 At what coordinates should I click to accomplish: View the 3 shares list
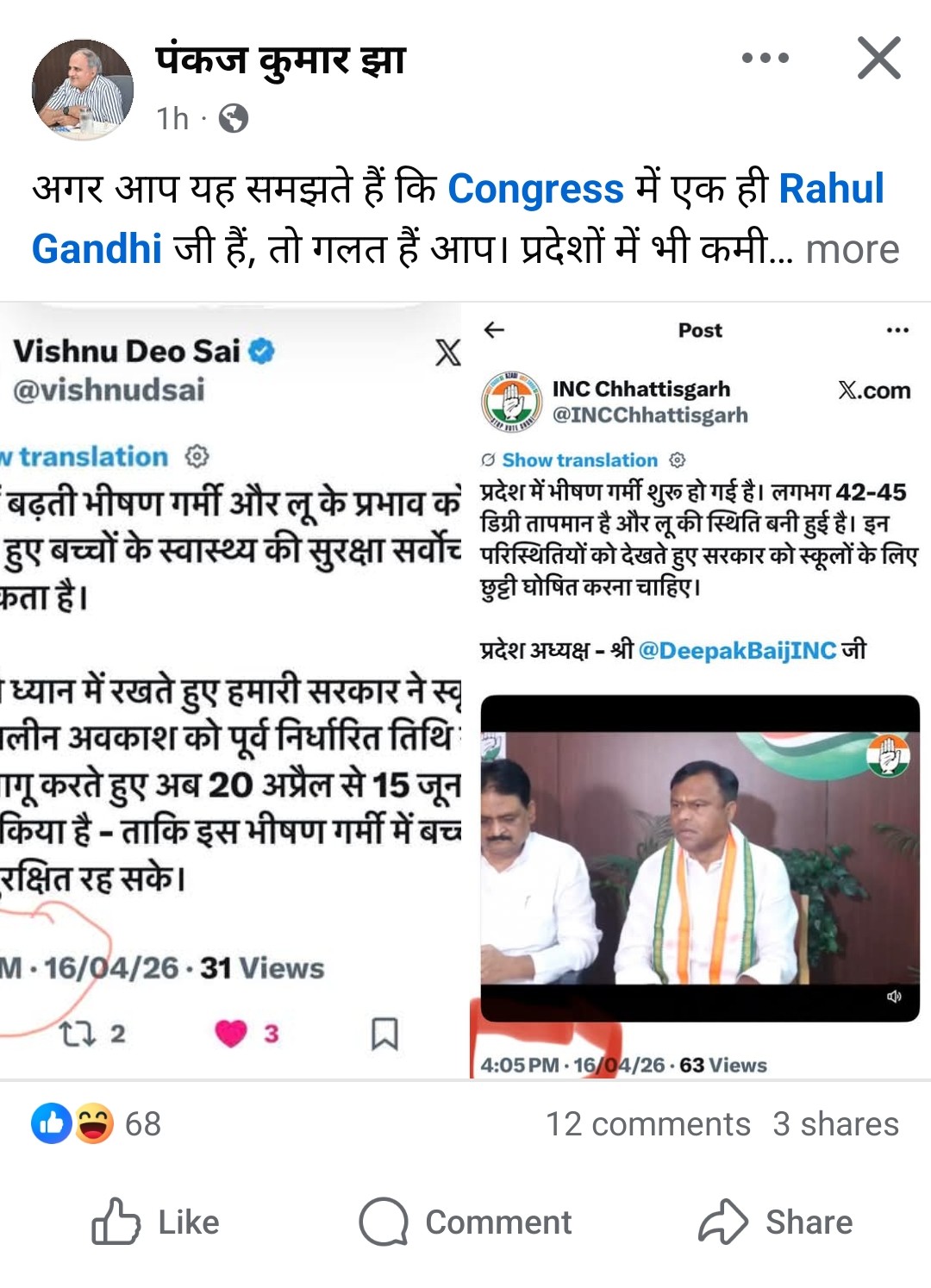(x=835, y=1124)
